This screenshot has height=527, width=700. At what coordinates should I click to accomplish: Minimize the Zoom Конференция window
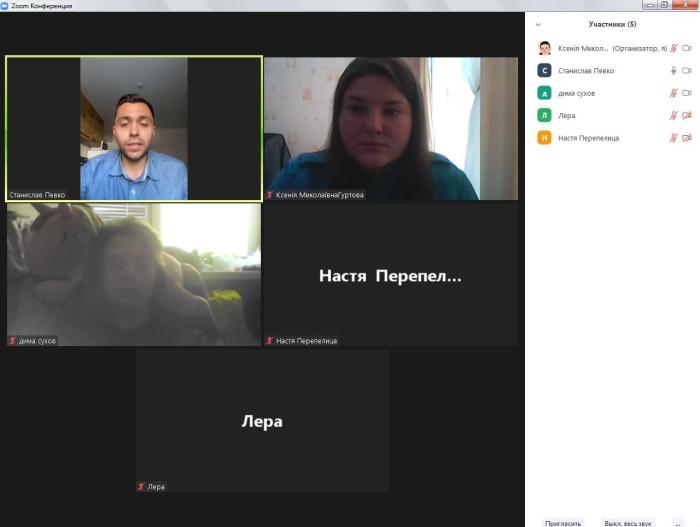650,5
